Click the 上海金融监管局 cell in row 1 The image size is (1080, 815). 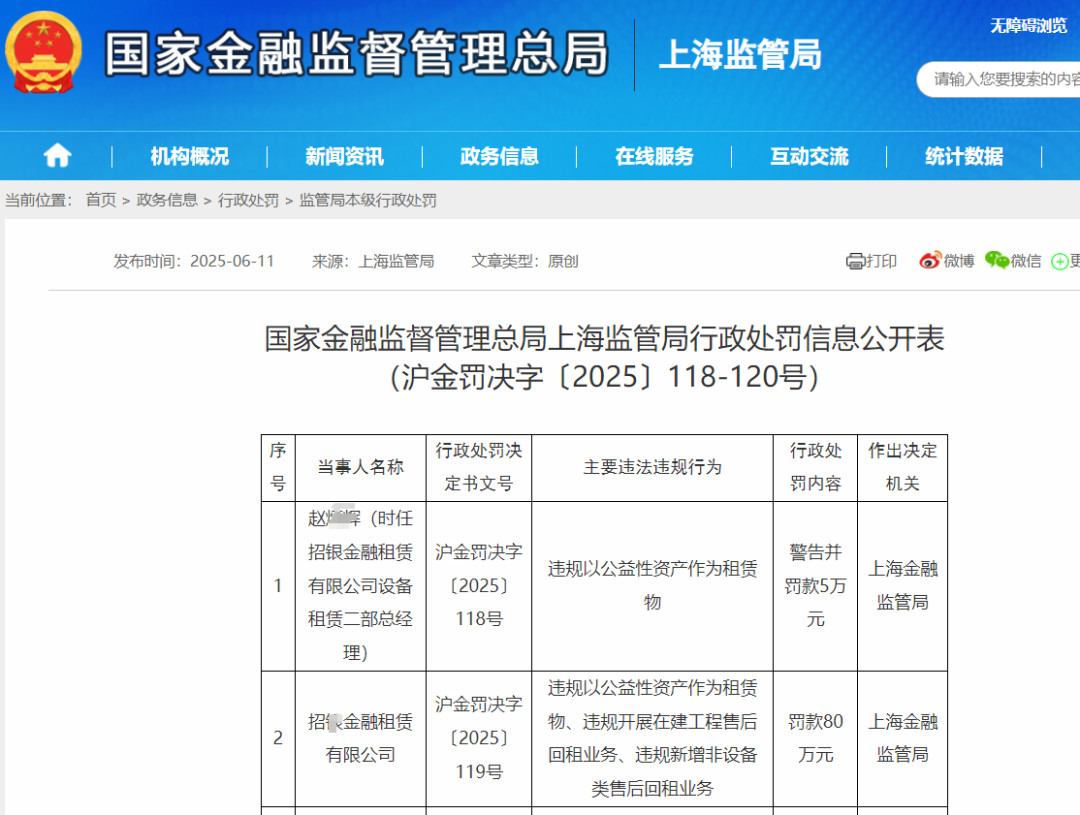point(902,586)
